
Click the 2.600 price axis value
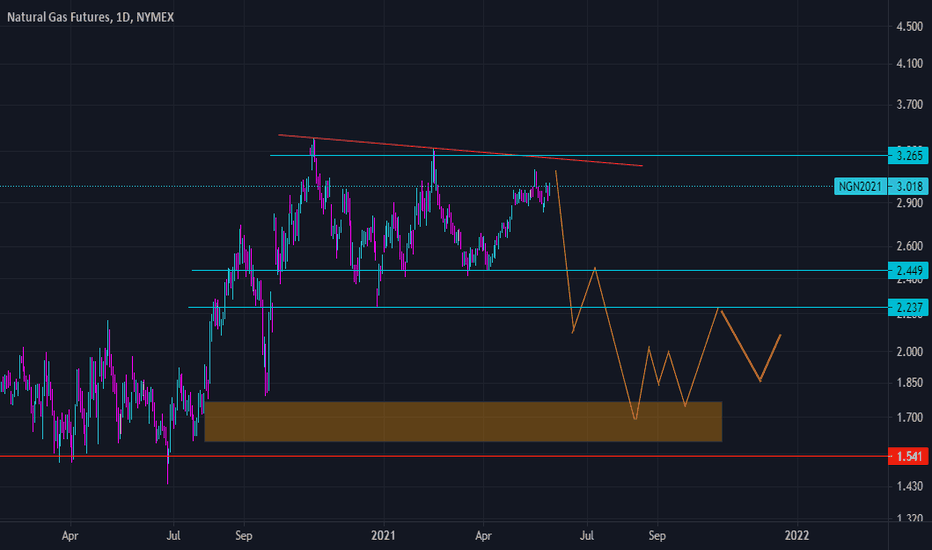909,246
